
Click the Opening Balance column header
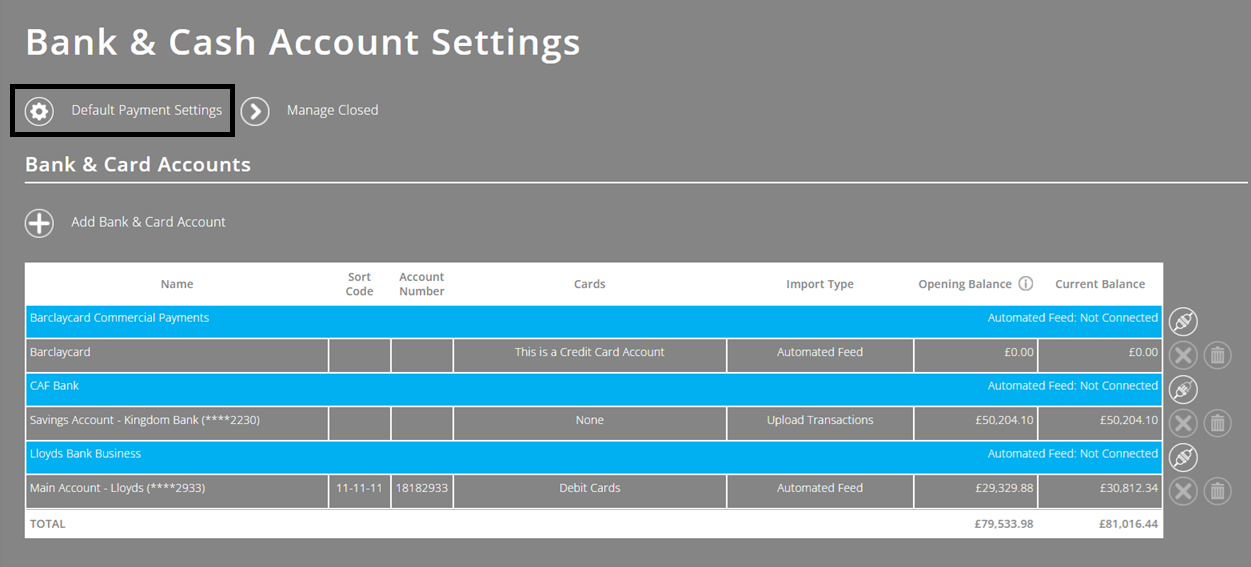coord(965,284)
